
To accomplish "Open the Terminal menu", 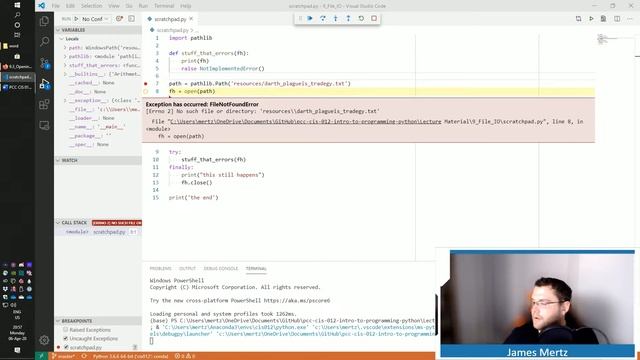I will pyautogui.click(x=164, y=6).
